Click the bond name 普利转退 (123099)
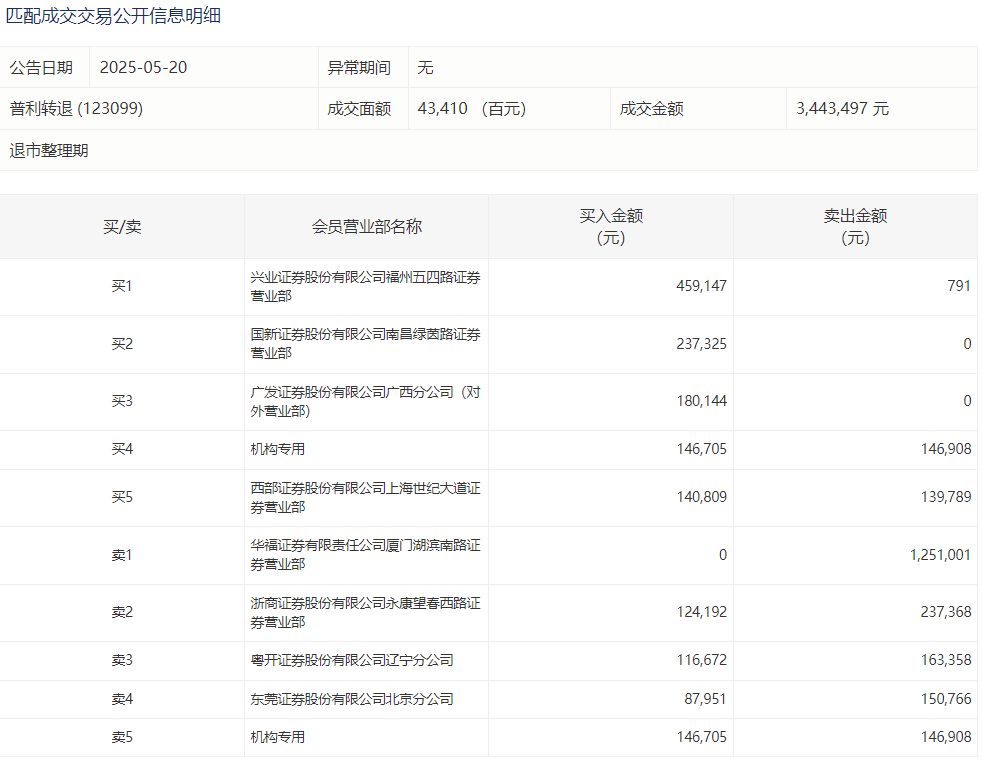The image size is (982, 762). pos(76,109)
